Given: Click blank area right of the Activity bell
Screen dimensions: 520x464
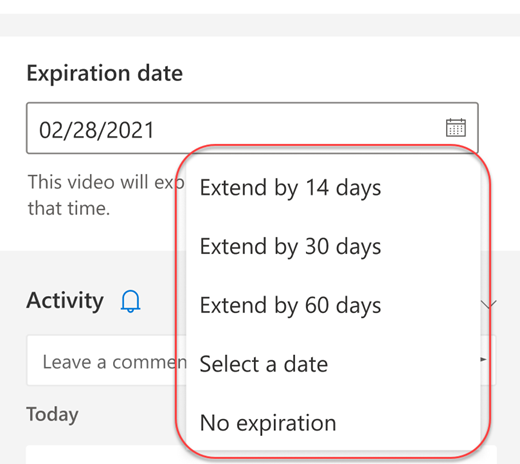Looking at the screenshot, I should (159, 301).
